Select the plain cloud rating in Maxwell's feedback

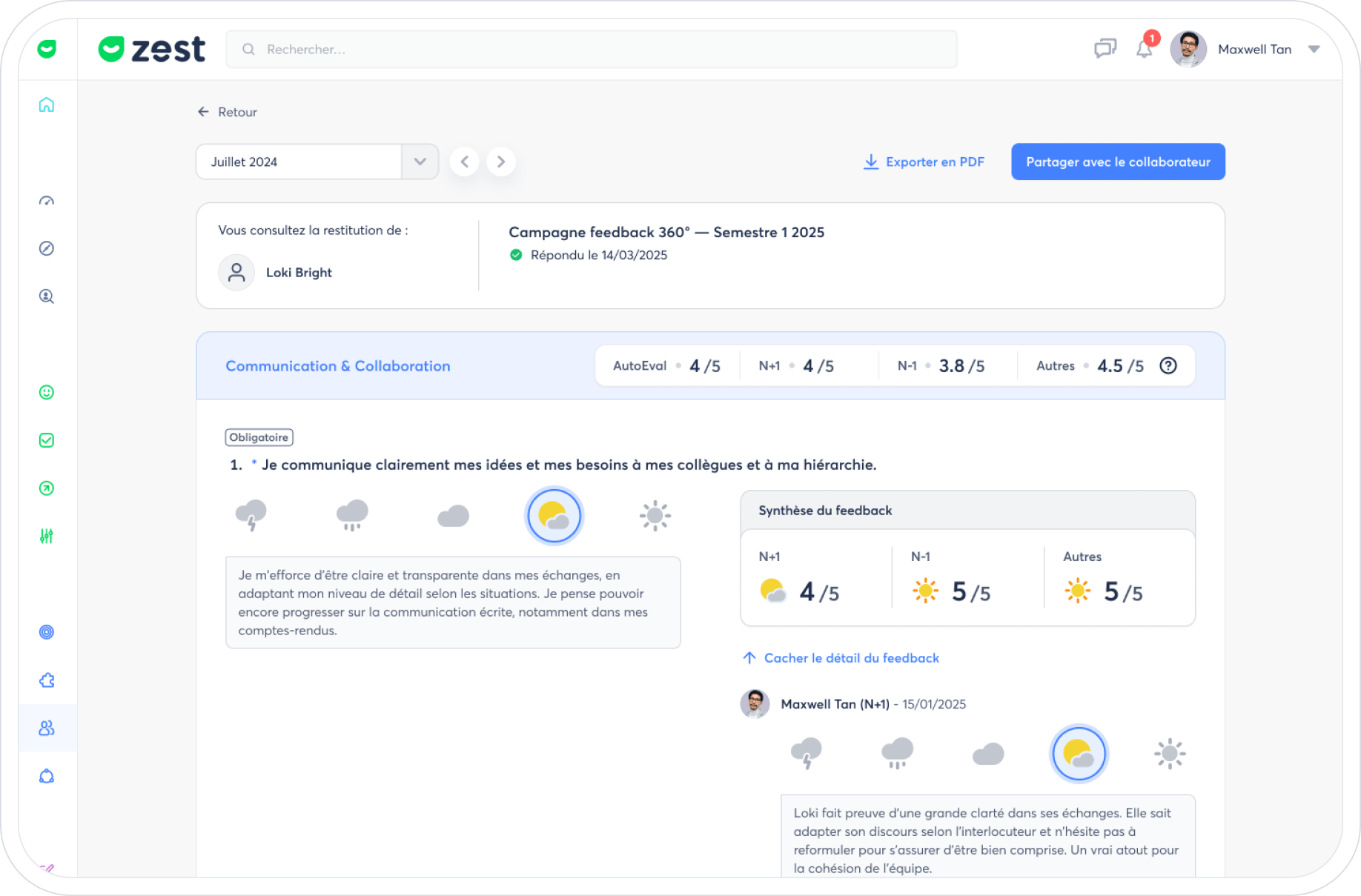pos(987,754)
